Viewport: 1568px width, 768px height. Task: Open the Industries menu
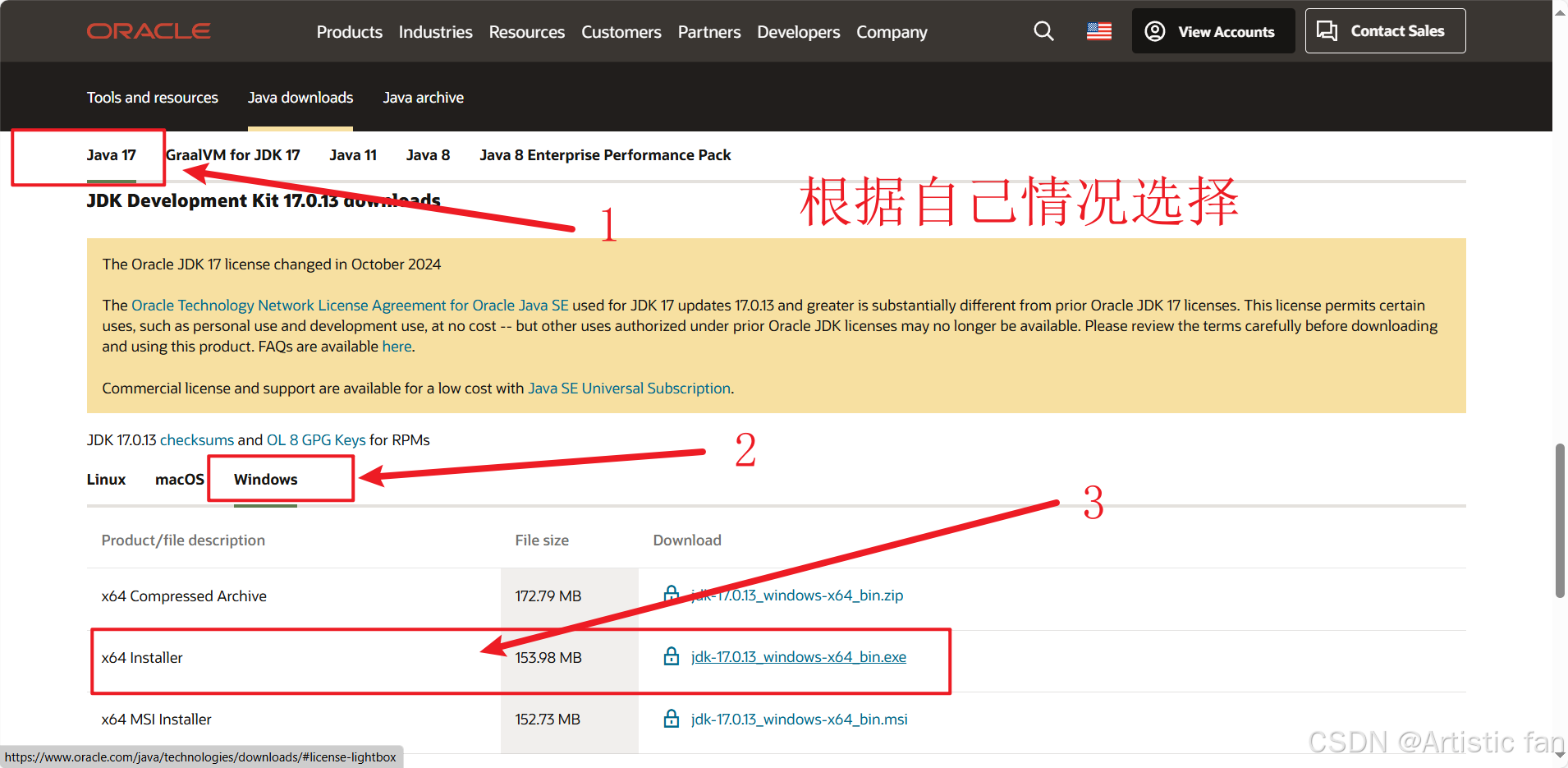(x=436, y=32)
